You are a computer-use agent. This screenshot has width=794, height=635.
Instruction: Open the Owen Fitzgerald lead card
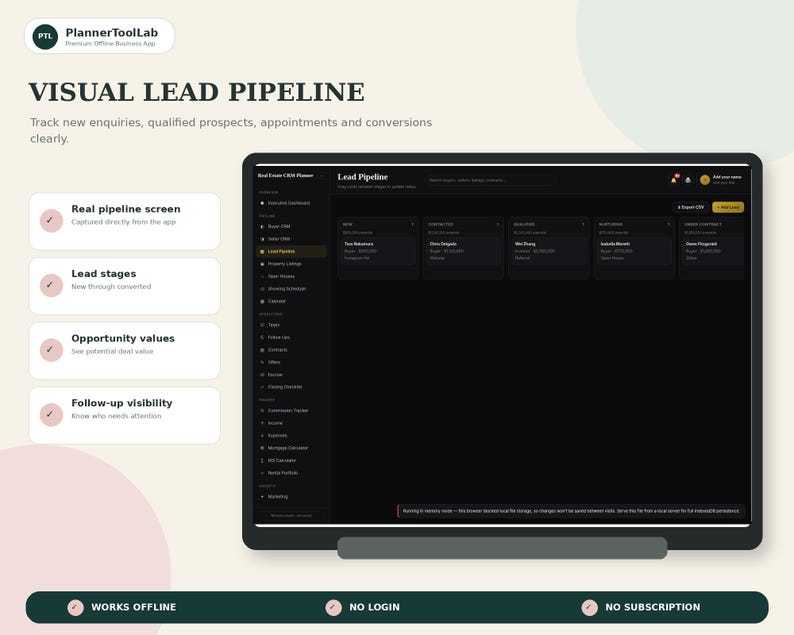point(713,251)
